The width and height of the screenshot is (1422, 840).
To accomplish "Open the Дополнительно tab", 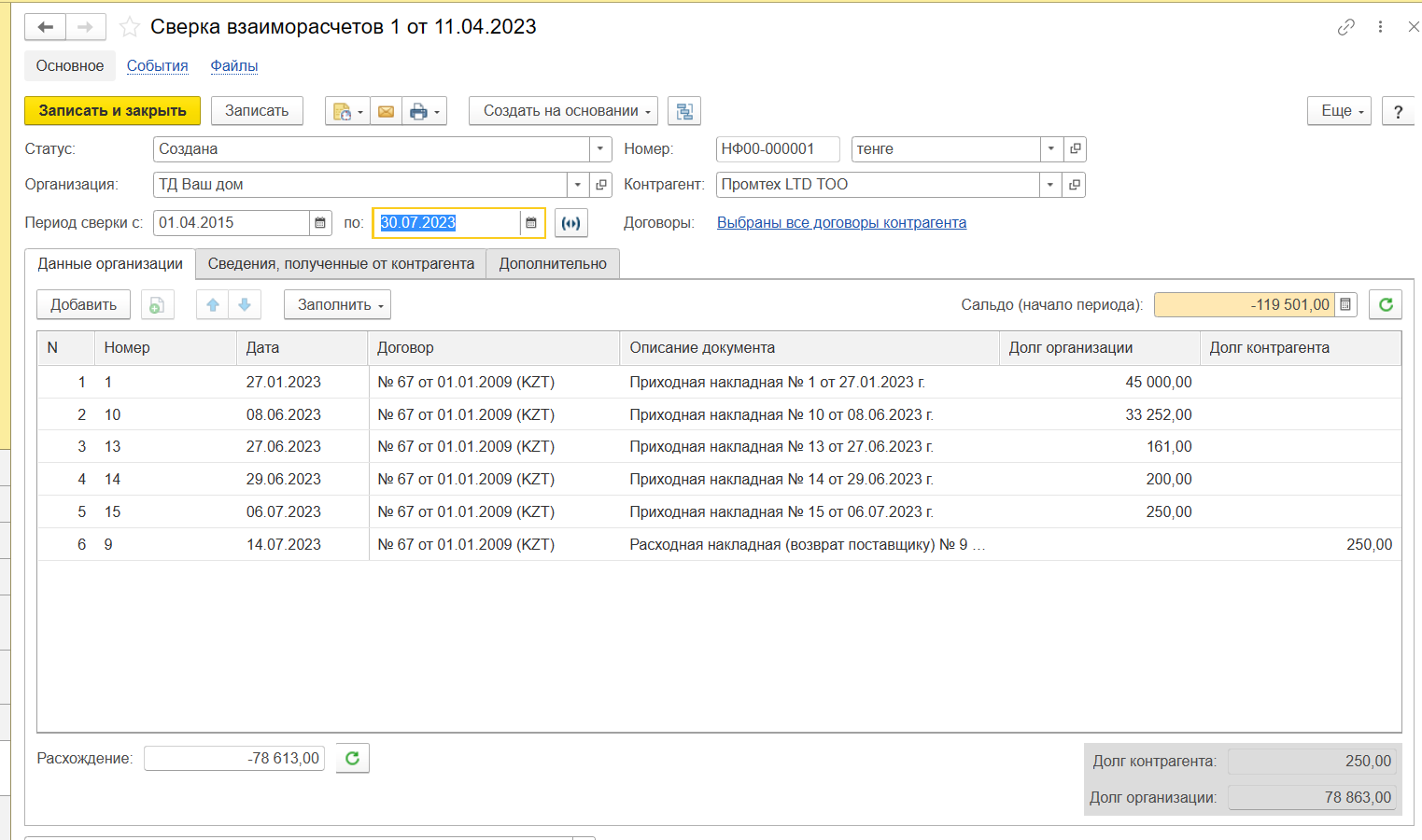I will [553, 264].
